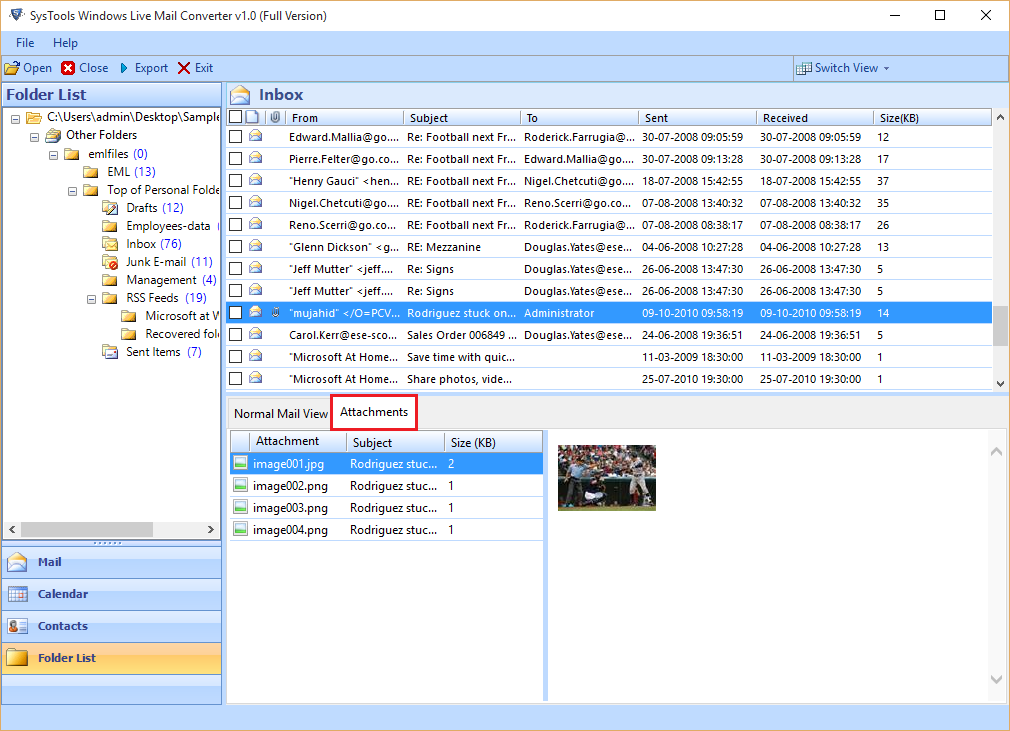Click the image003.png file icon

240,507
